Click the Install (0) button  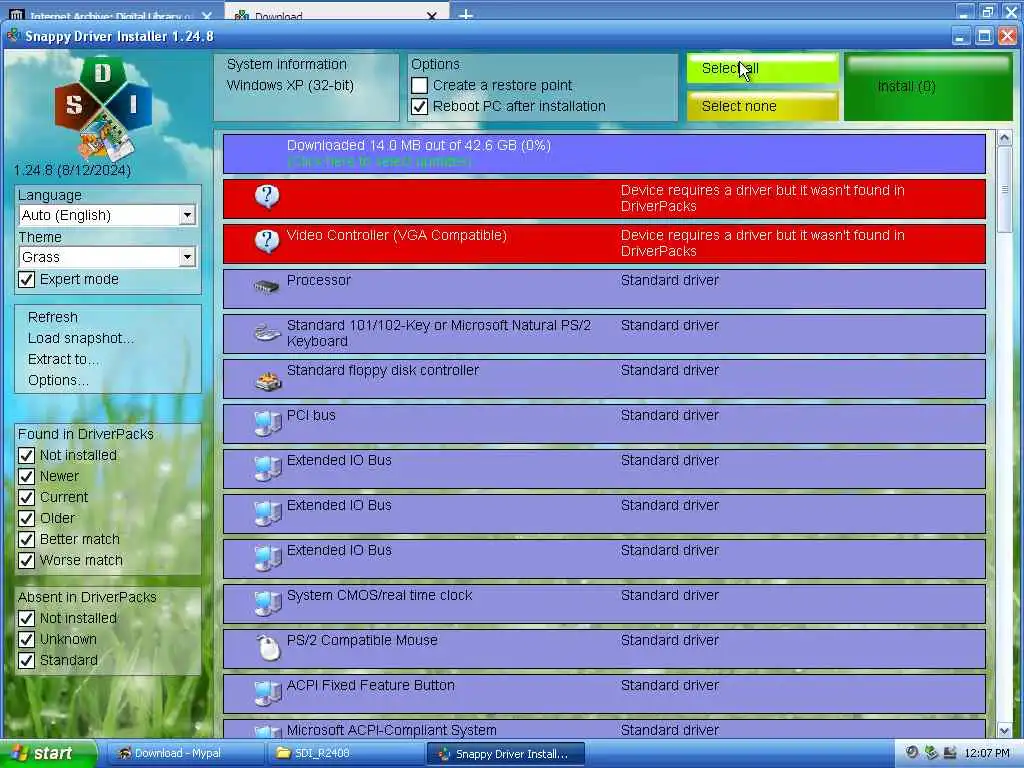coord(928,87)
